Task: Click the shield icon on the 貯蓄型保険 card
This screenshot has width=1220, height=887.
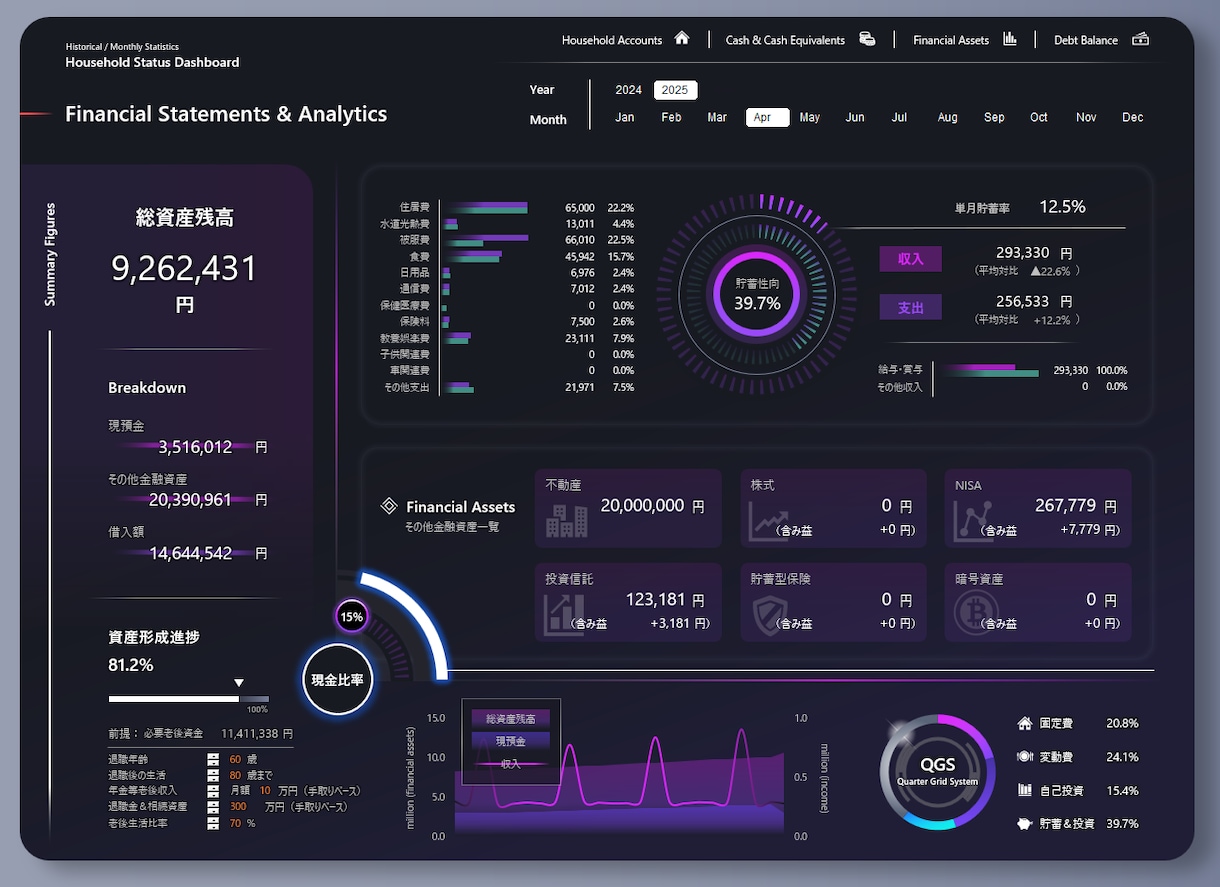Action: [769, 614]
